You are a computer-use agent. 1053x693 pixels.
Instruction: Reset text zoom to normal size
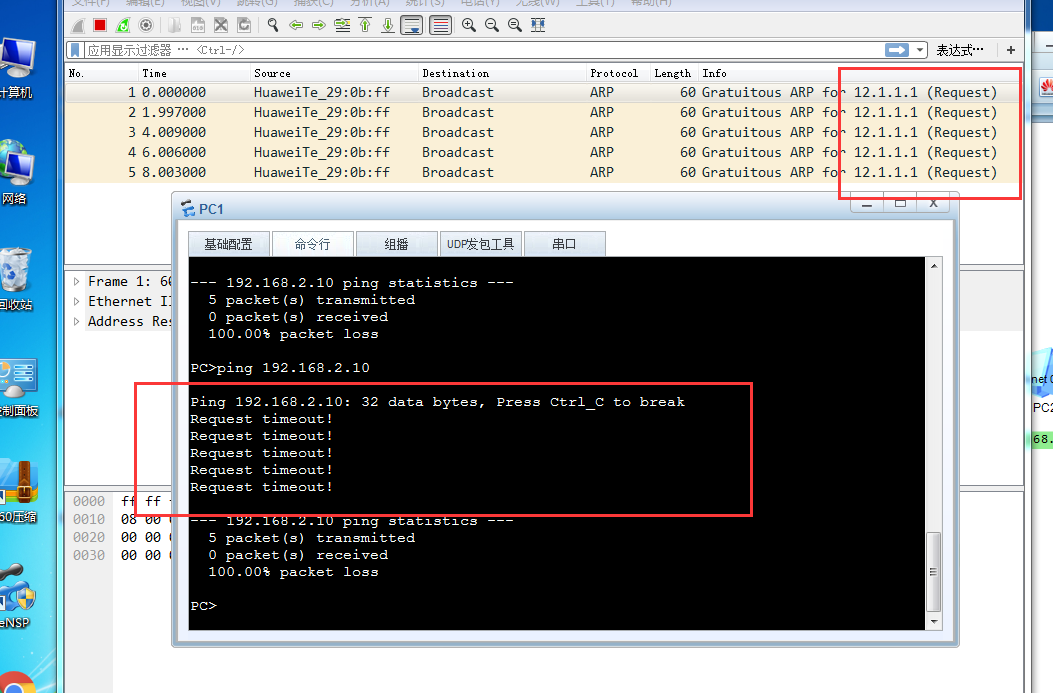point(514,26)
